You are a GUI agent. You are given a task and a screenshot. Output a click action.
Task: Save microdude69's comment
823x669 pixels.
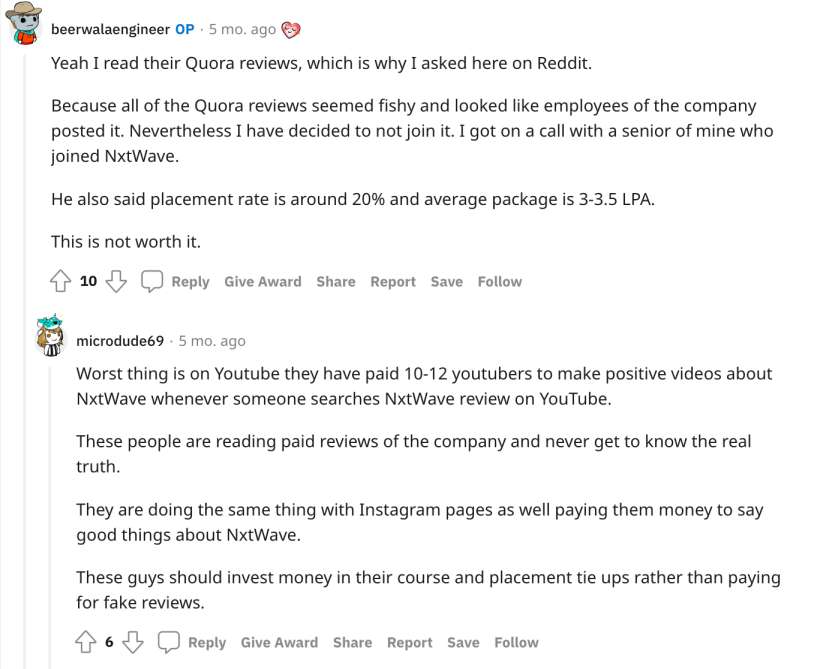[463, 643]
